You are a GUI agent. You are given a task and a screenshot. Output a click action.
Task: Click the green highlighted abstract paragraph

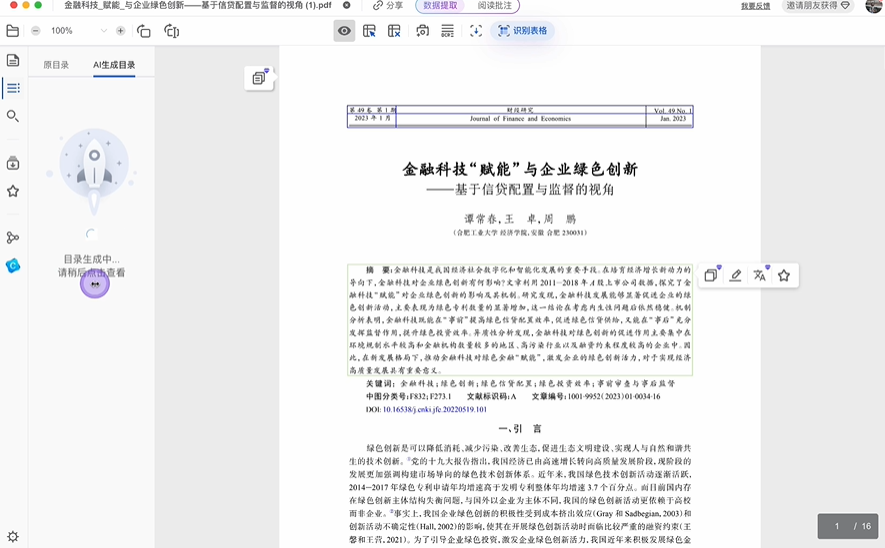pyautogui.click(x=520, y=320)
